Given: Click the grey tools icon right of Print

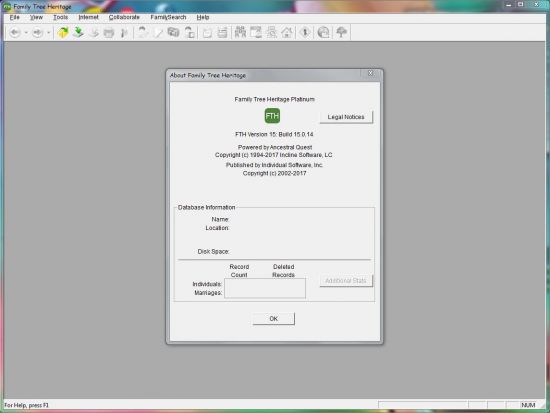Looking at the screenshot, I should pyautogui.click(x=124, y=33).
